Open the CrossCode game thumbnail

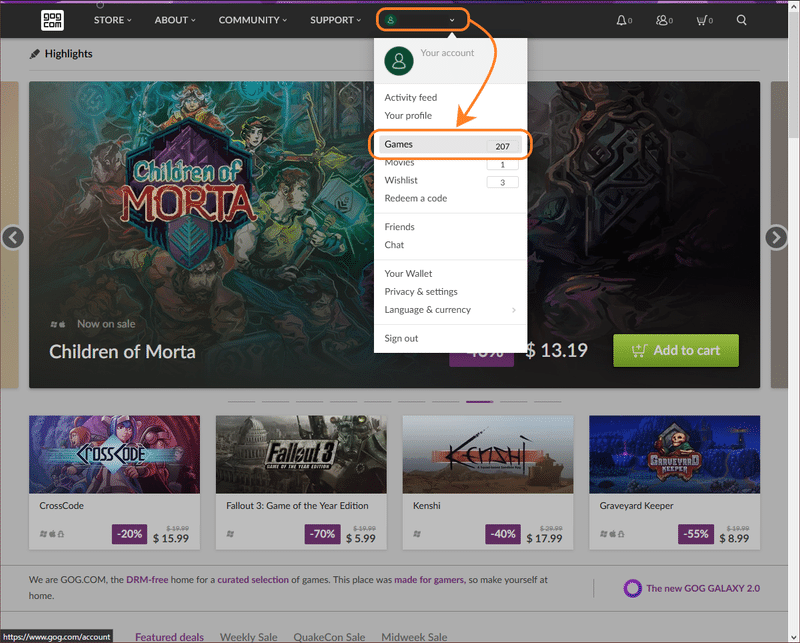point(114,454)
